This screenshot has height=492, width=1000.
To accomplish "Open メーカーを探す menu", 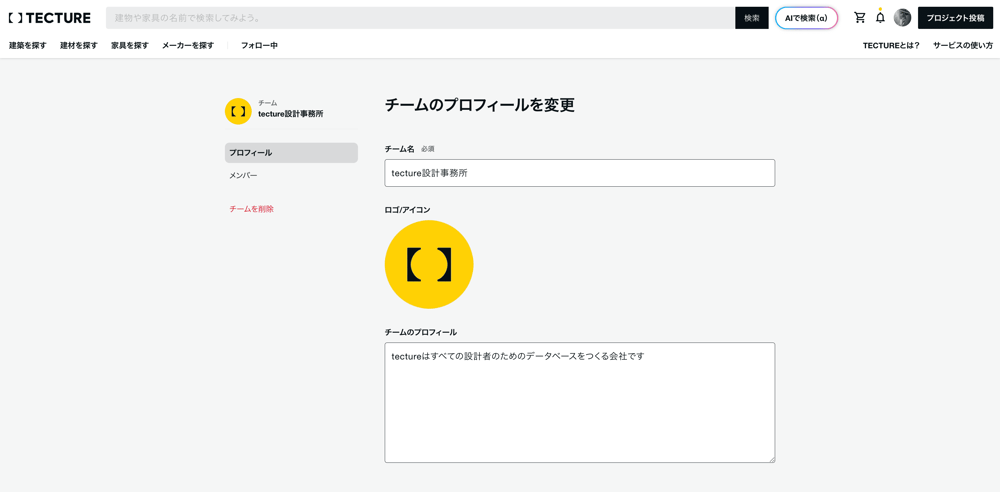I will coord(188,45).
